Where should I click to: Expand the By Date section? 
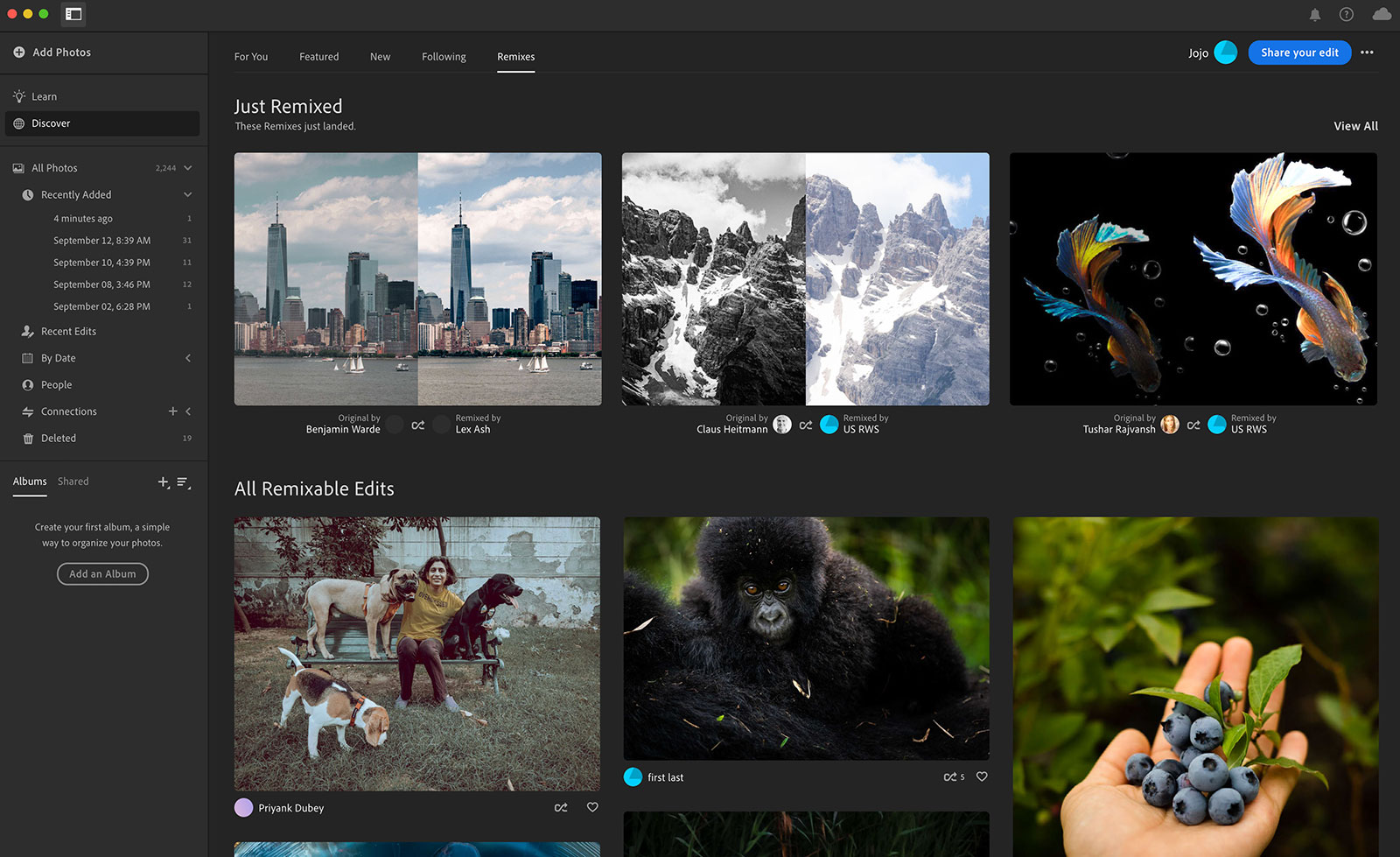point(188,358)
